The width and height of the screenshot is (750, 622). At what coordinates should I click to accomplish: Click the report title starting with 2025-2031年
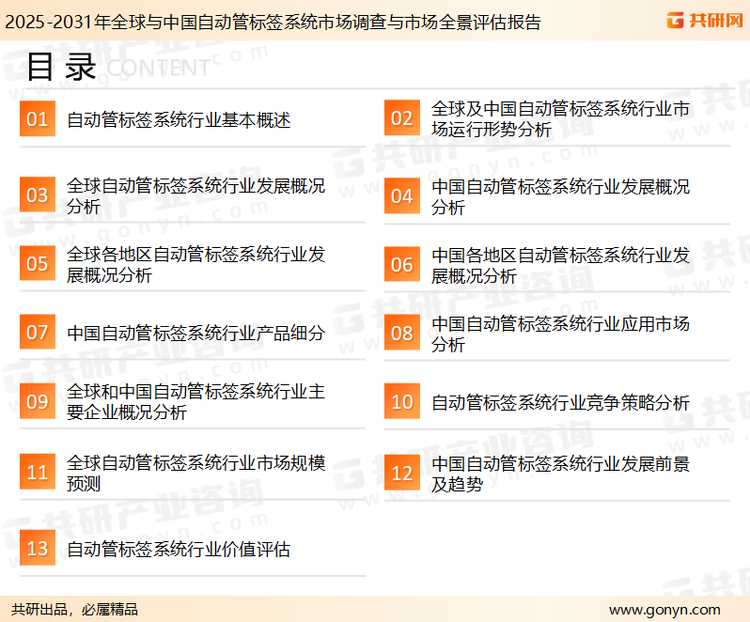(273, 22)
